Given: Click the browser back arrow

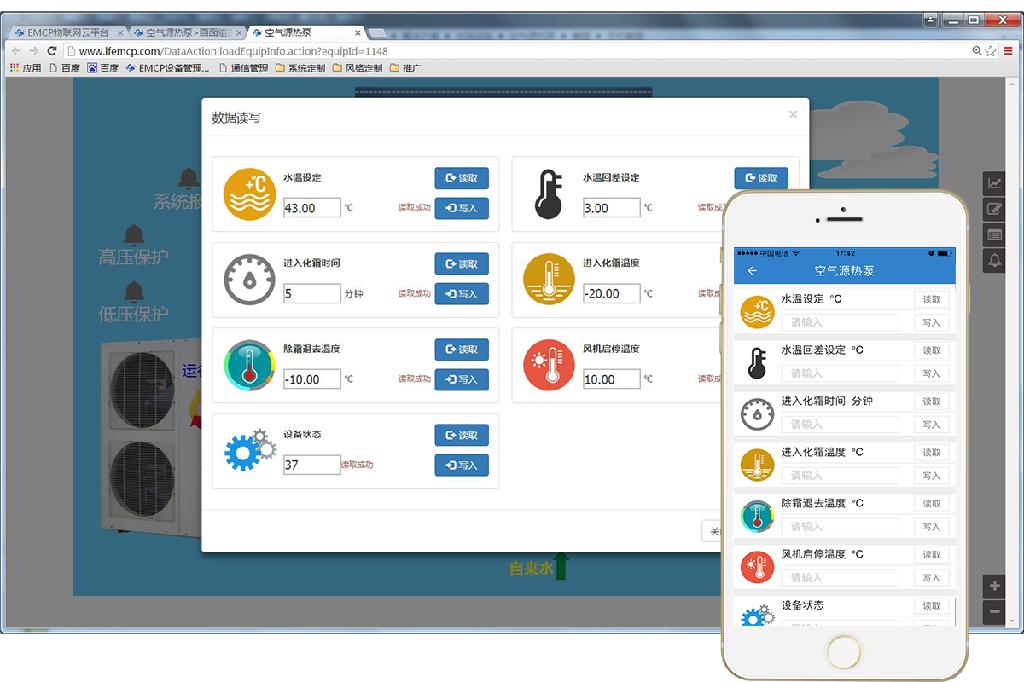Looking at the screenshot, I should tap(16, 51).
